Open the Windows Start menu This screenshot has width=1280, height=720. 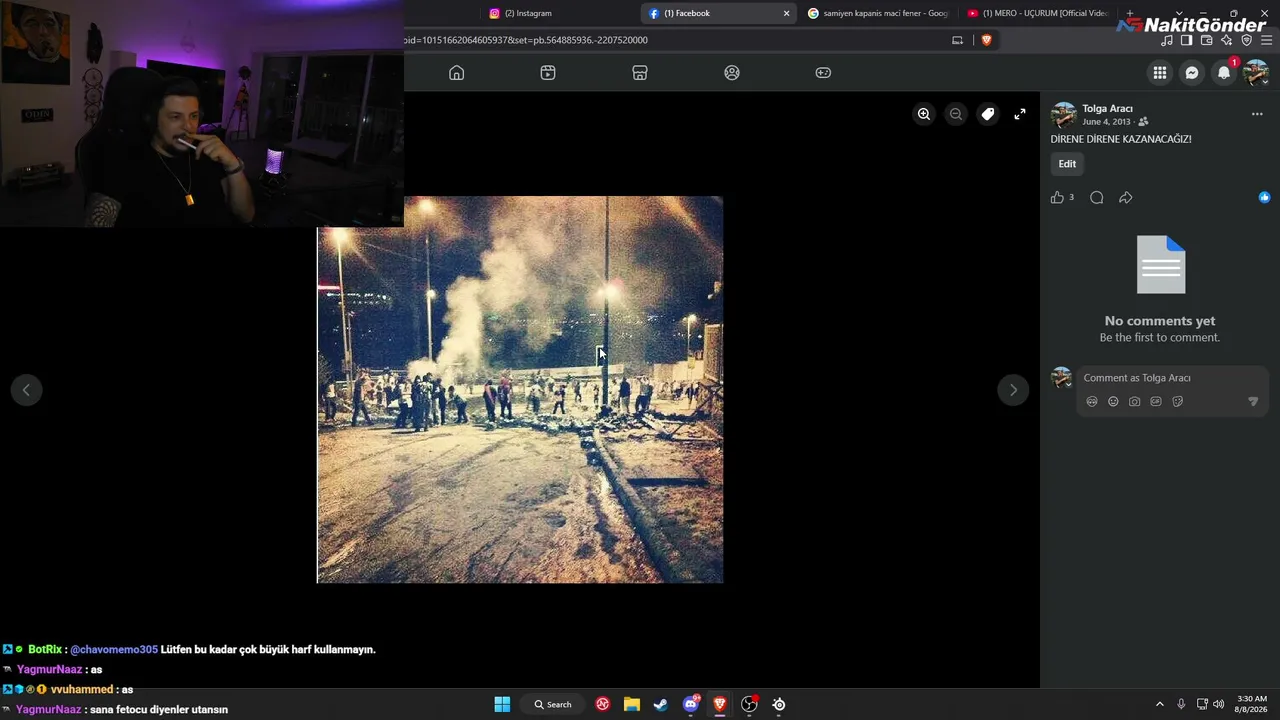click(x=502, y=704)
